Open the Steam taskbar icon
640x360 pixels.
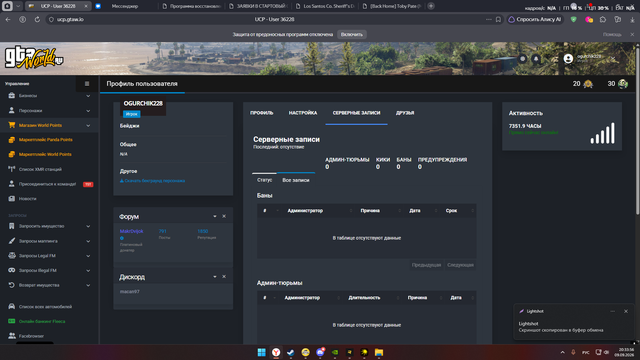coord(291,352)
